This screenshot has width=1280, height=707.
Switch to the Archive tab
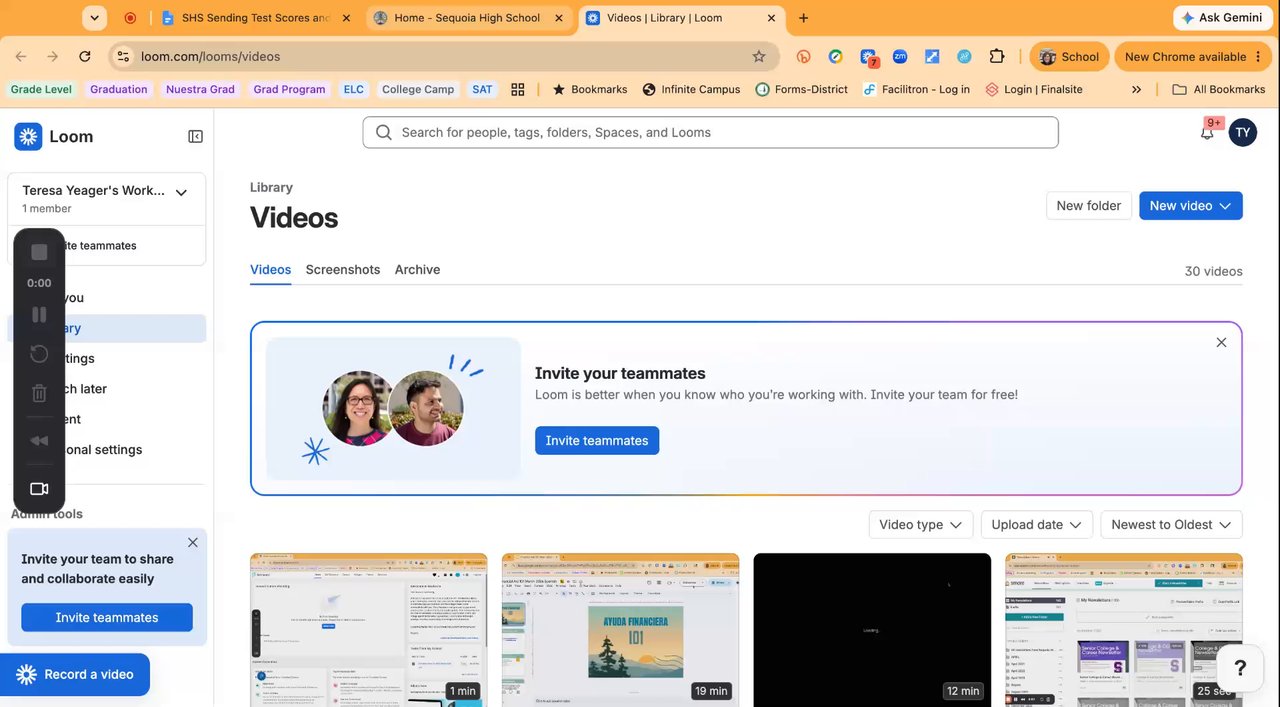point(417,270)
